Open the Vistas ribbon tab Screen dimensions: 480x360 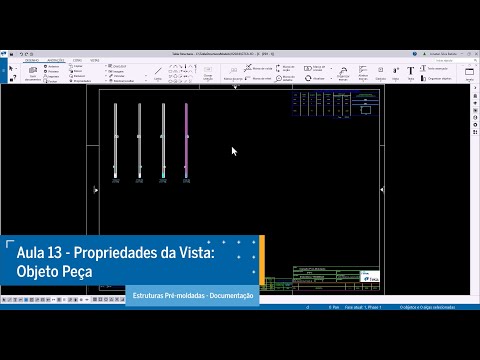tap(95, 60)
